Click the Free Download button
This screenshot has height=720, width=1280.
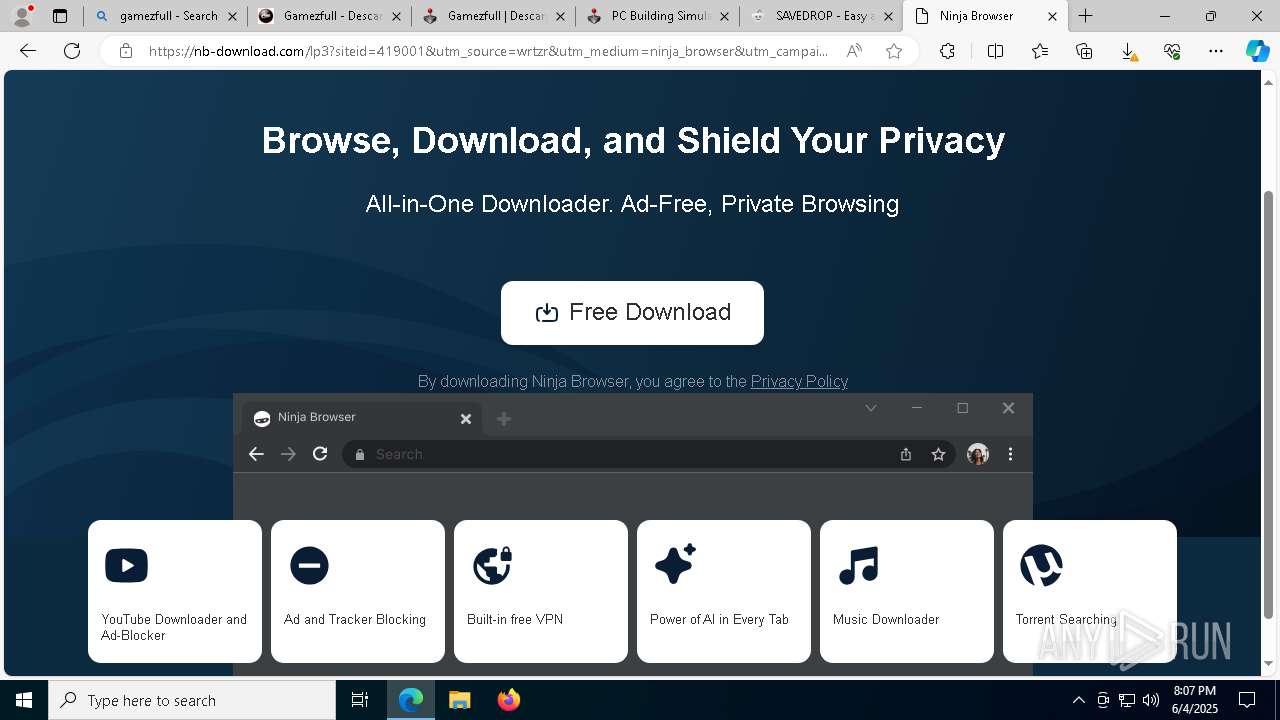(632, 313)
